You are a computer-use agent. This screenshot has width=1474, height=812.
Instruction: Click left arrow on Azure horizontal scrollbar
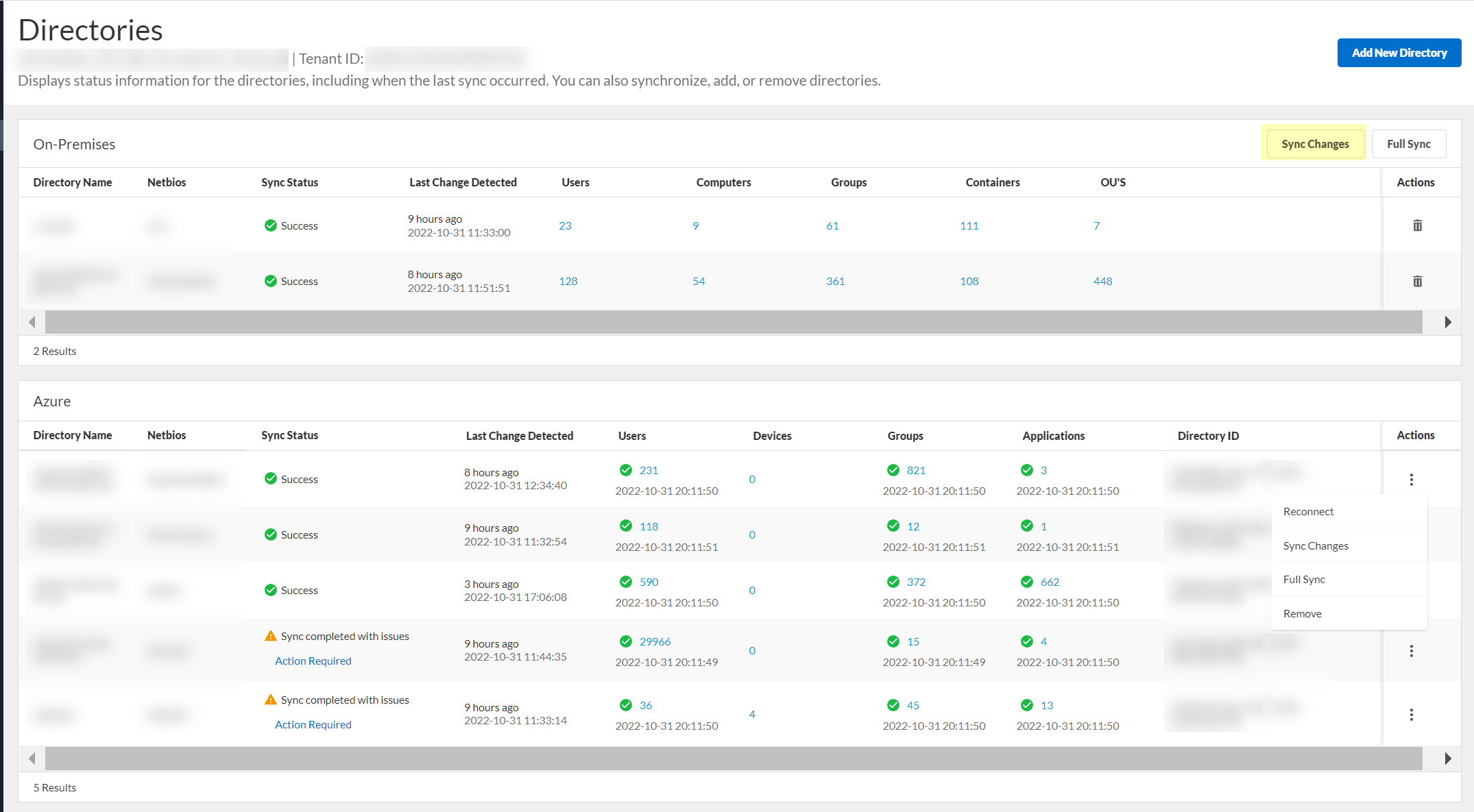(x=32, y=759)
